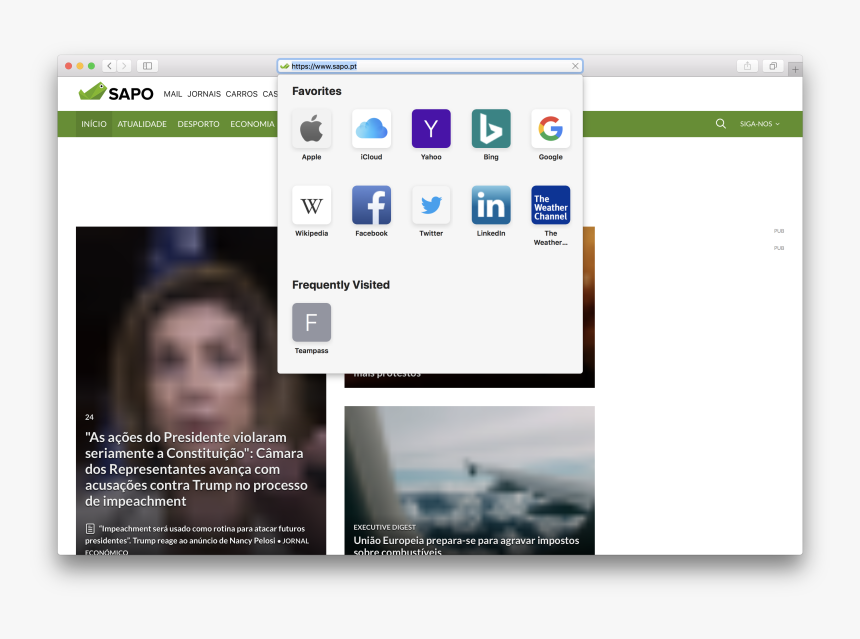Open the Google favorite icon
Image resolution: width=860 pixels, height=639 pixels.
click(551, 129)
